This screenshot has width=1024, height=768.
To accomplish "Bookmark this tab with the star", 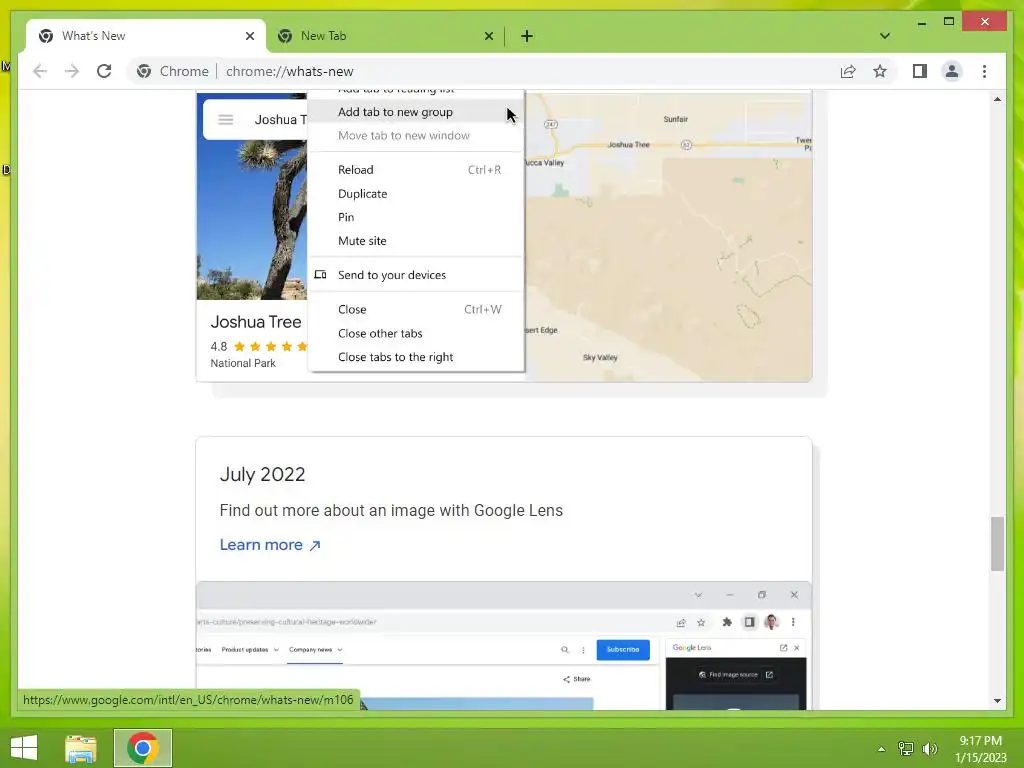I will click(x=880, y=71).
